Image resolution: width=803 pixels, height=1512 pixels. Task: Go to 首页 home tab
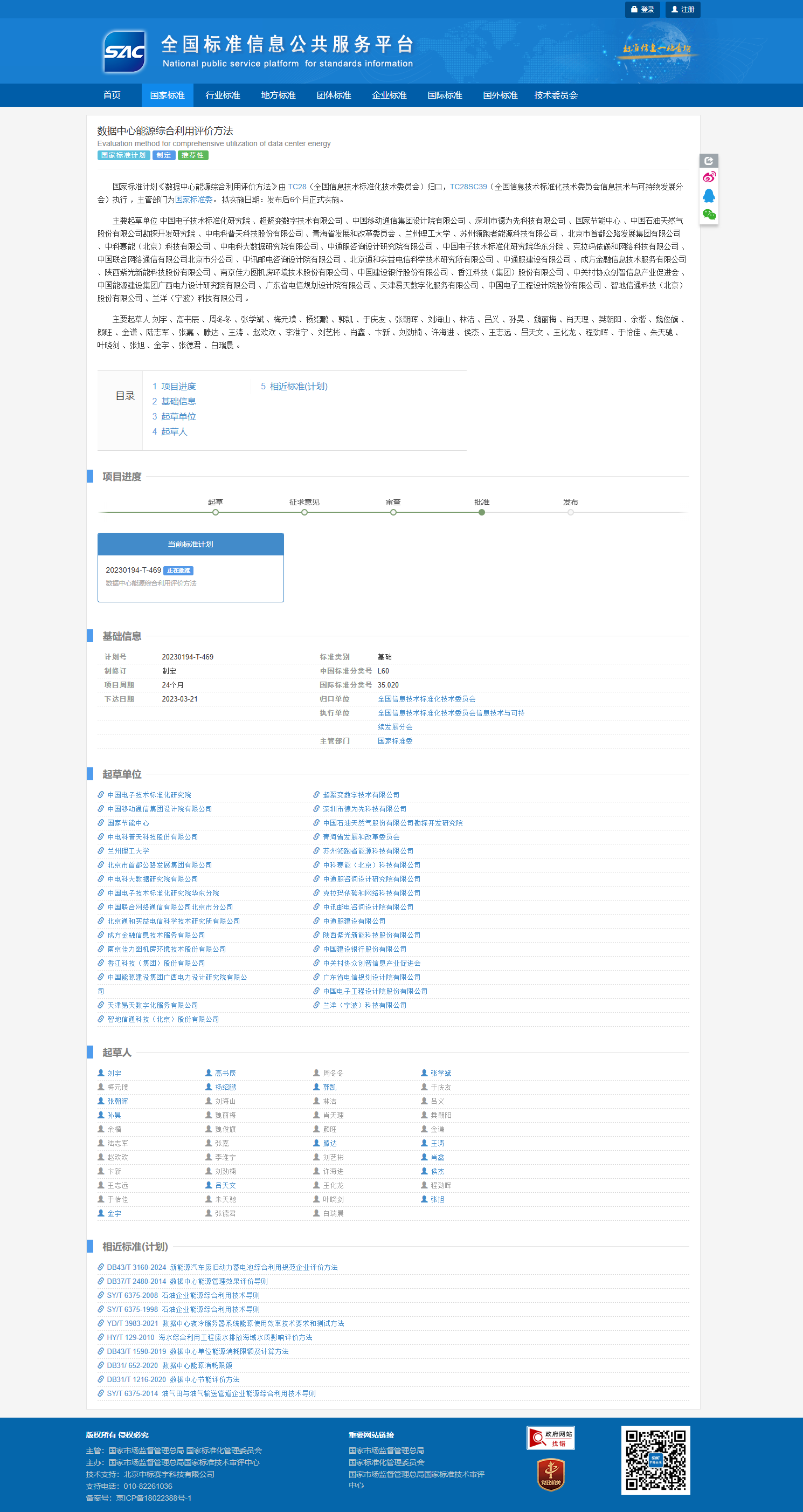tap(112, 95)
